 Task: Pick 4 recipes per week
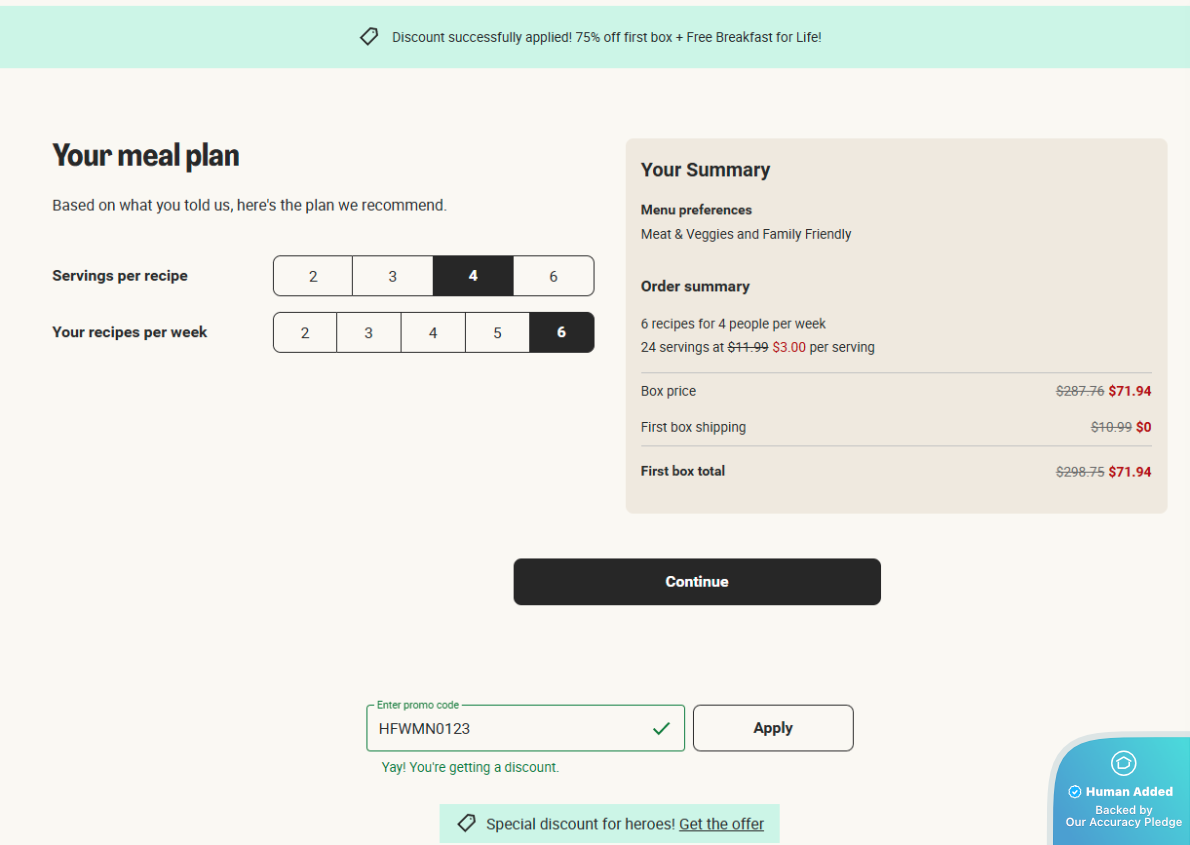pyautogui.click(x=433, y=333)
